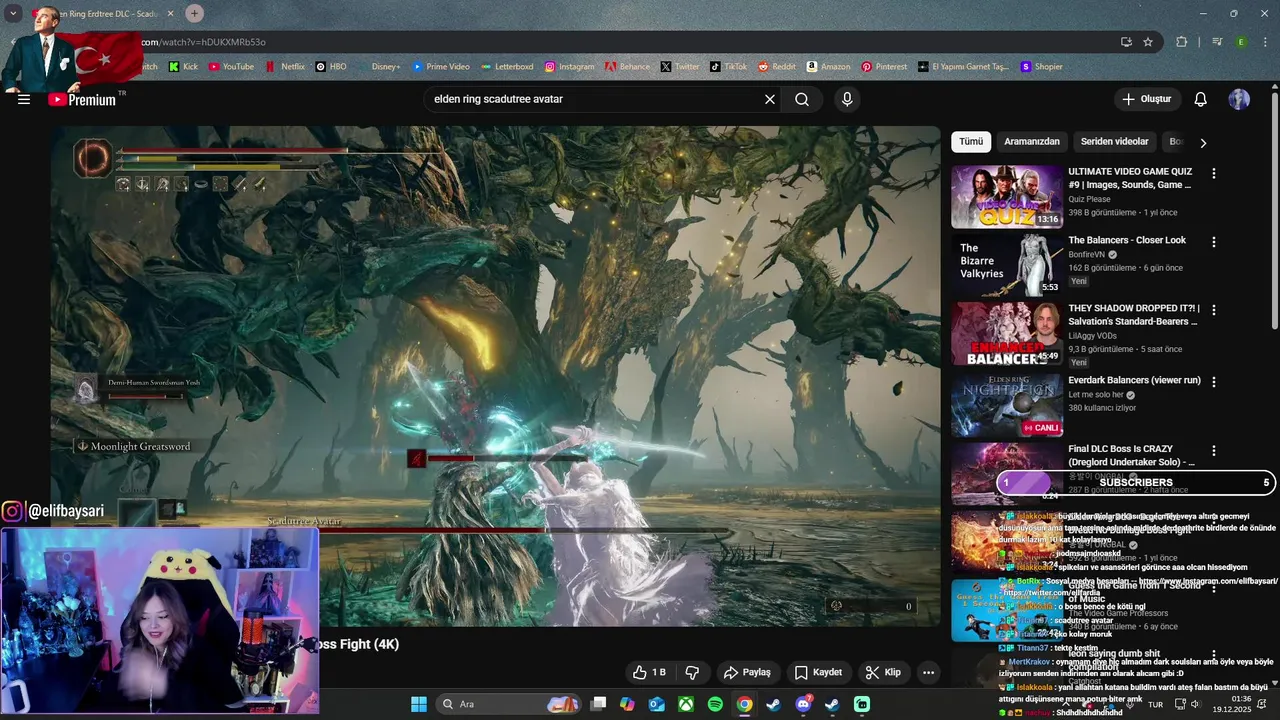Image resolution: width=1280 pixels, height=720 pixels.
Task: Open the Prime Video bookmark
Action: coord(441,67)
